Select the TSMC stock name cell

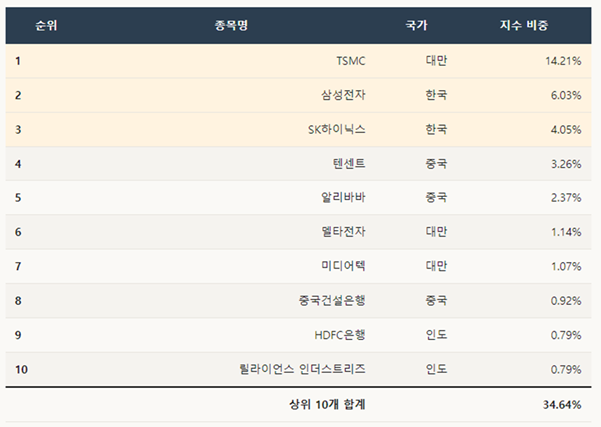pyautogui.click(x=351, y=61)
